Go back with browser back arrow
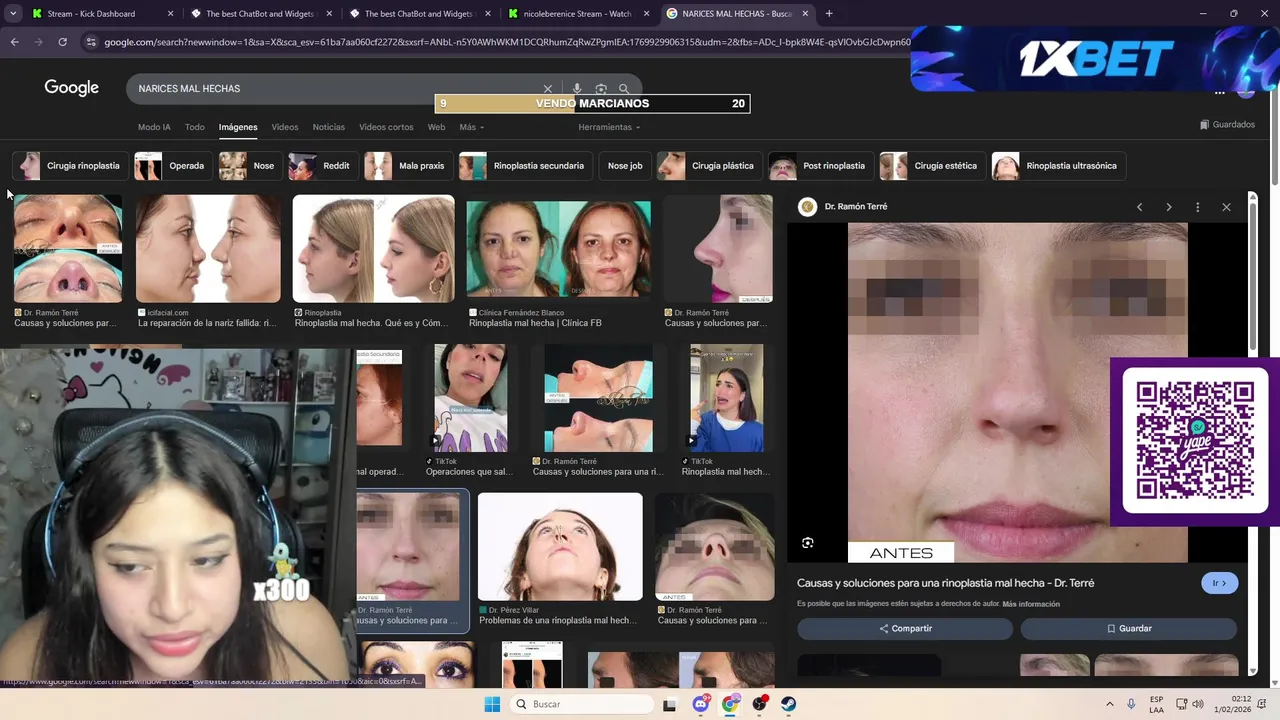Image resolution: width=1280 pixels, height=720 pixels. point(14,42)
